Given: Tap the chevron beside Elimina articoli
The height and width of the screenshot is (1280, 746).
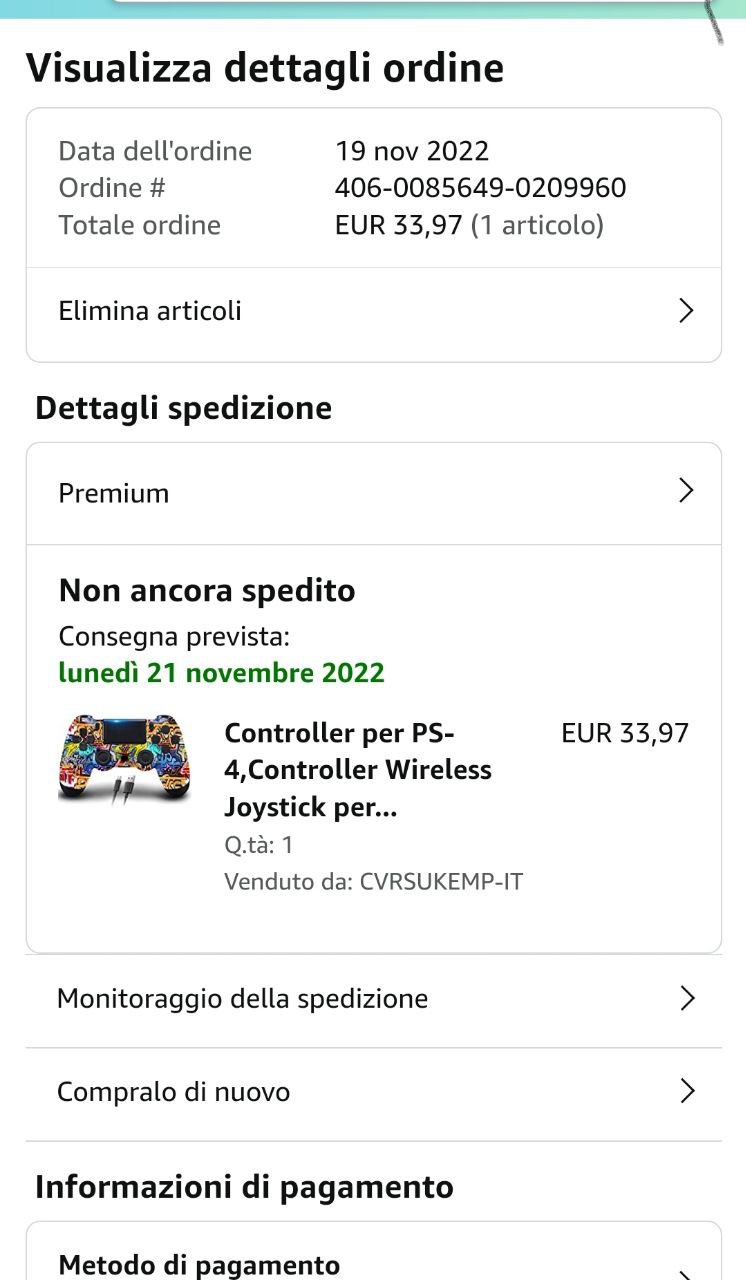Looking at the screenshot, I should click(x=686, y=311).
